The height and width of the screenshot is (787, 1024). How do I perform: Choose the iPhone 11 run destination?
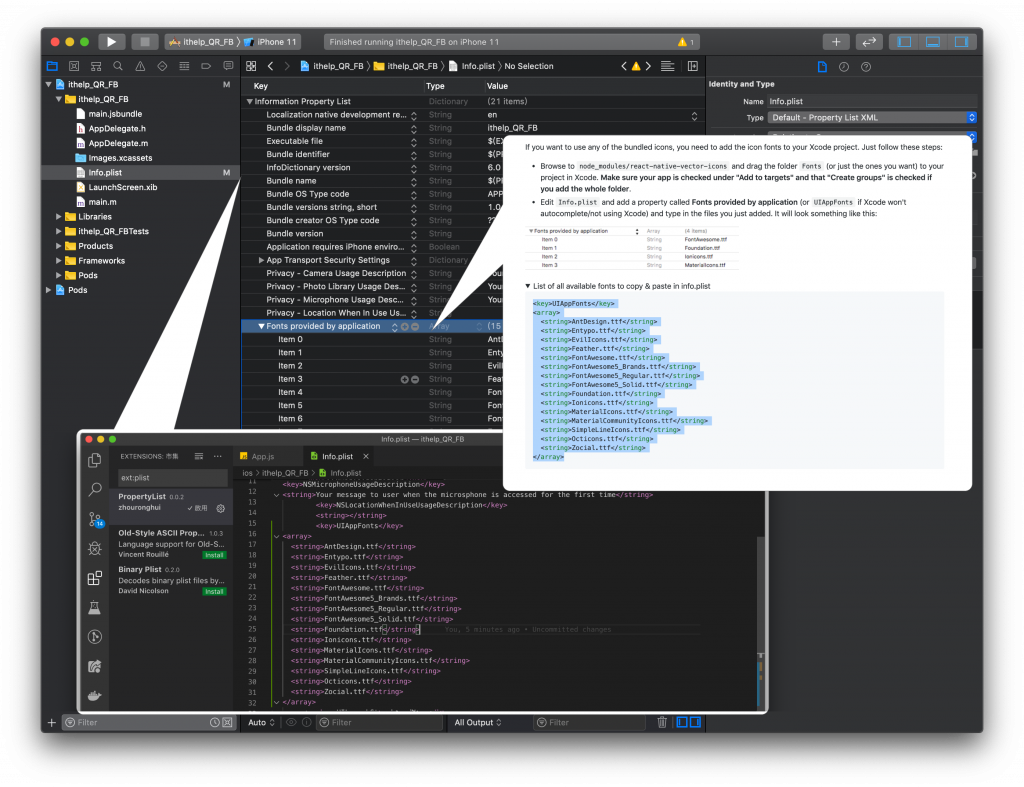pos(270,42)
